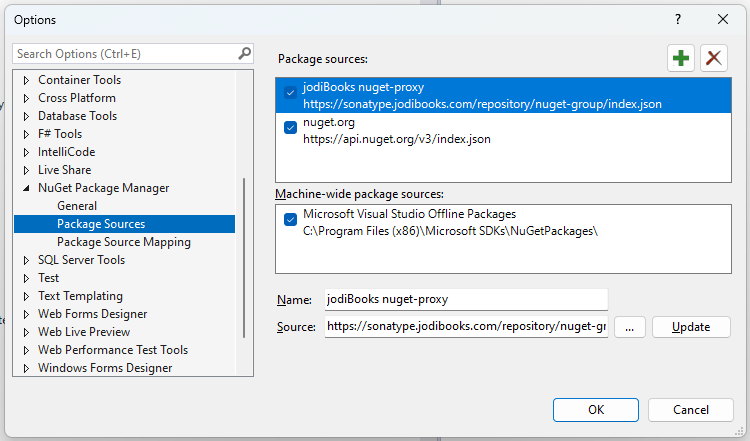Expand the Web Forms Designer node

[26, 315]
